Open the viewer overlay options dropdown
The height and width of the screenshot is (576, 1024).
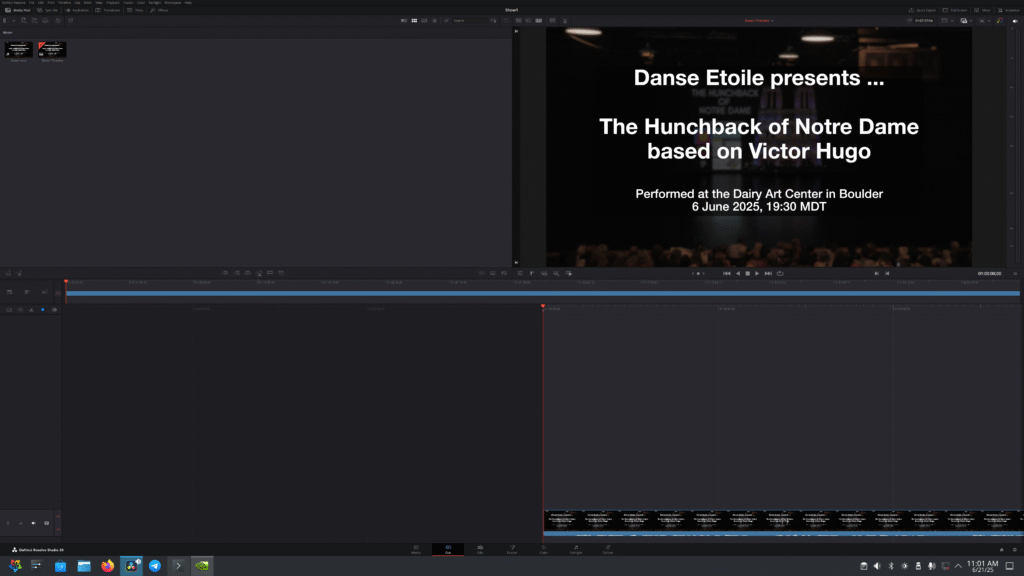pyautogui.click(x=967, y=20)
